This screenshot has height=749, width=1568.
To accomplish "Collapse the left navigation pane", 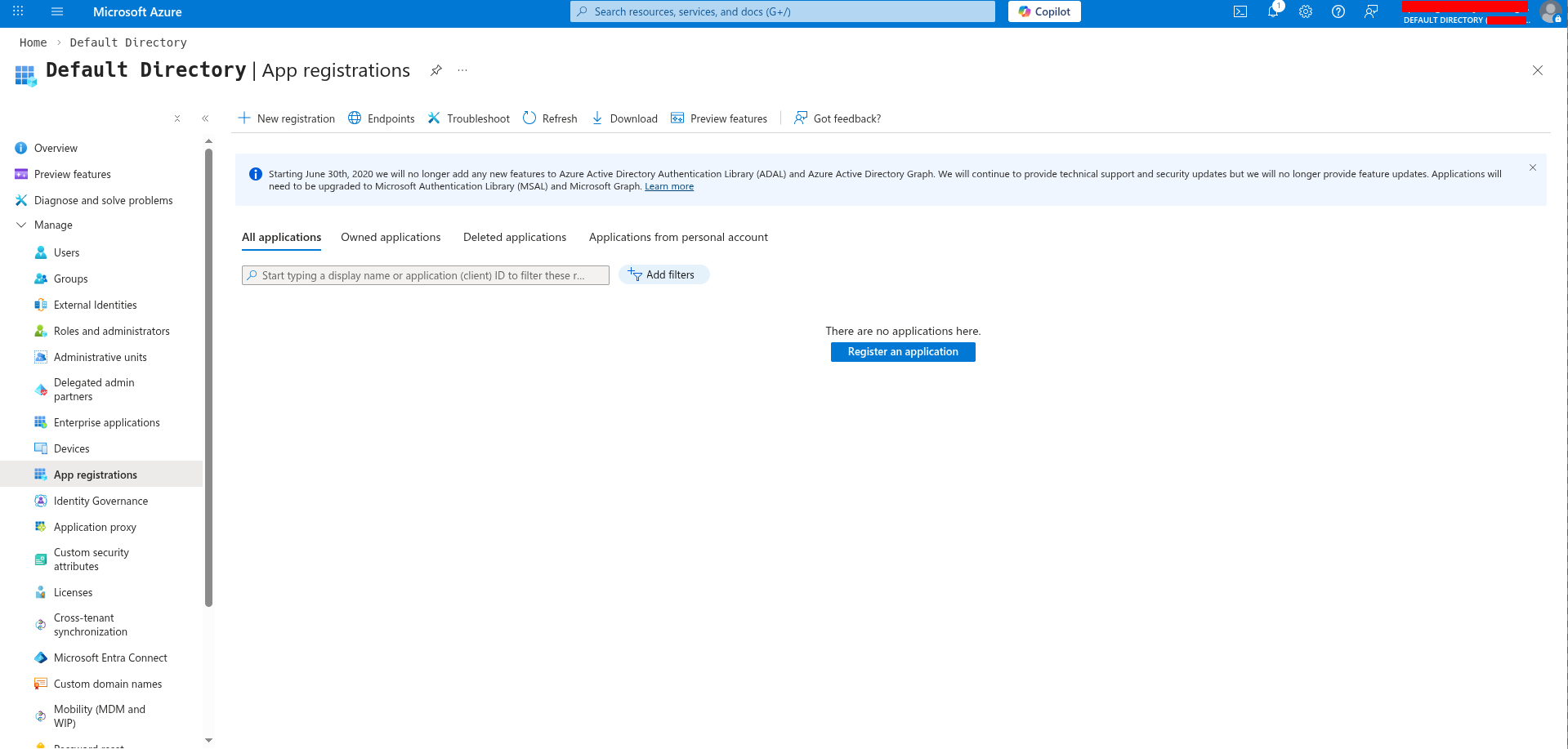I will (x=205, y=118).
